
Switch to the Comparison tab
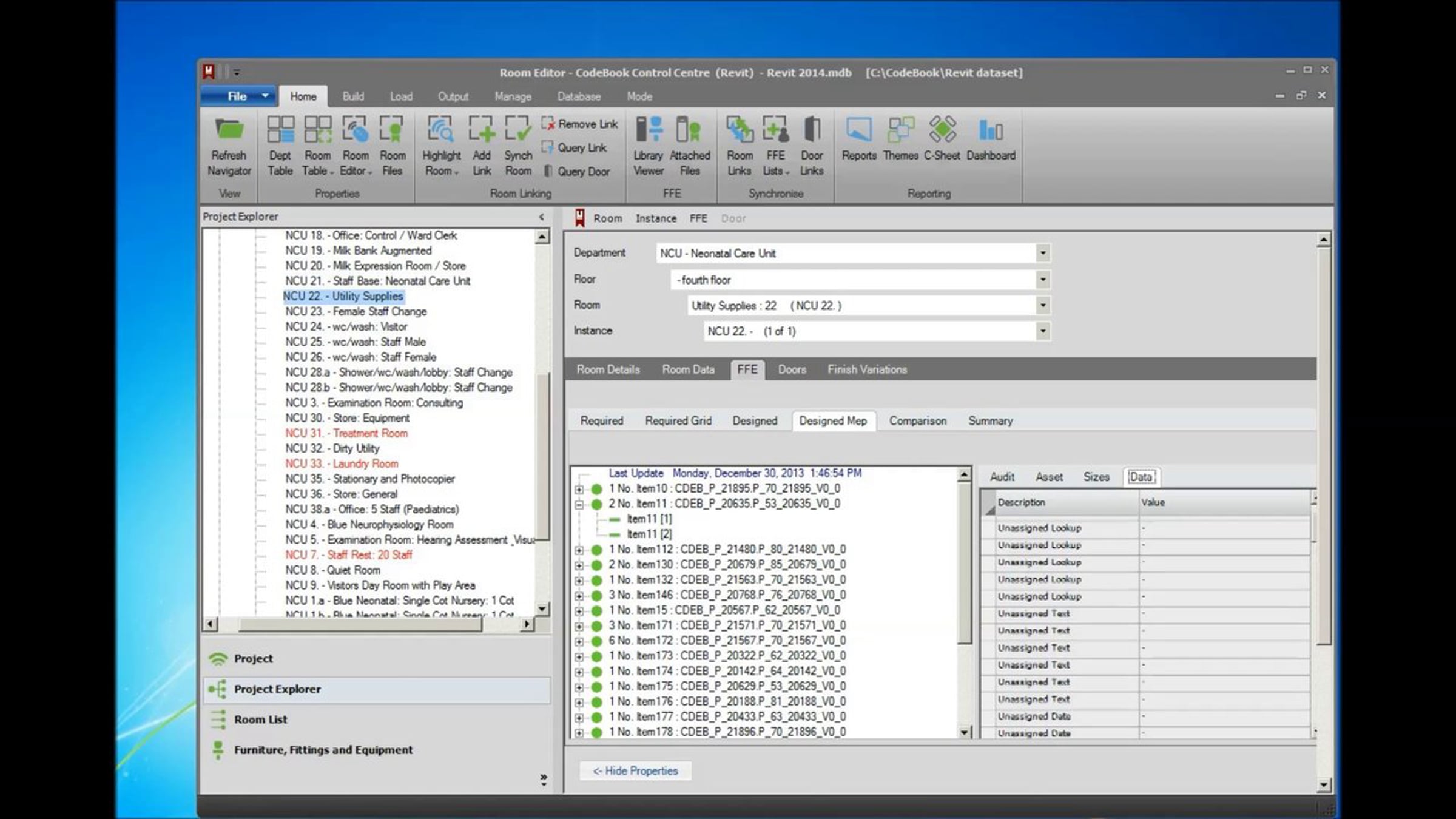[x=917, y=421]
